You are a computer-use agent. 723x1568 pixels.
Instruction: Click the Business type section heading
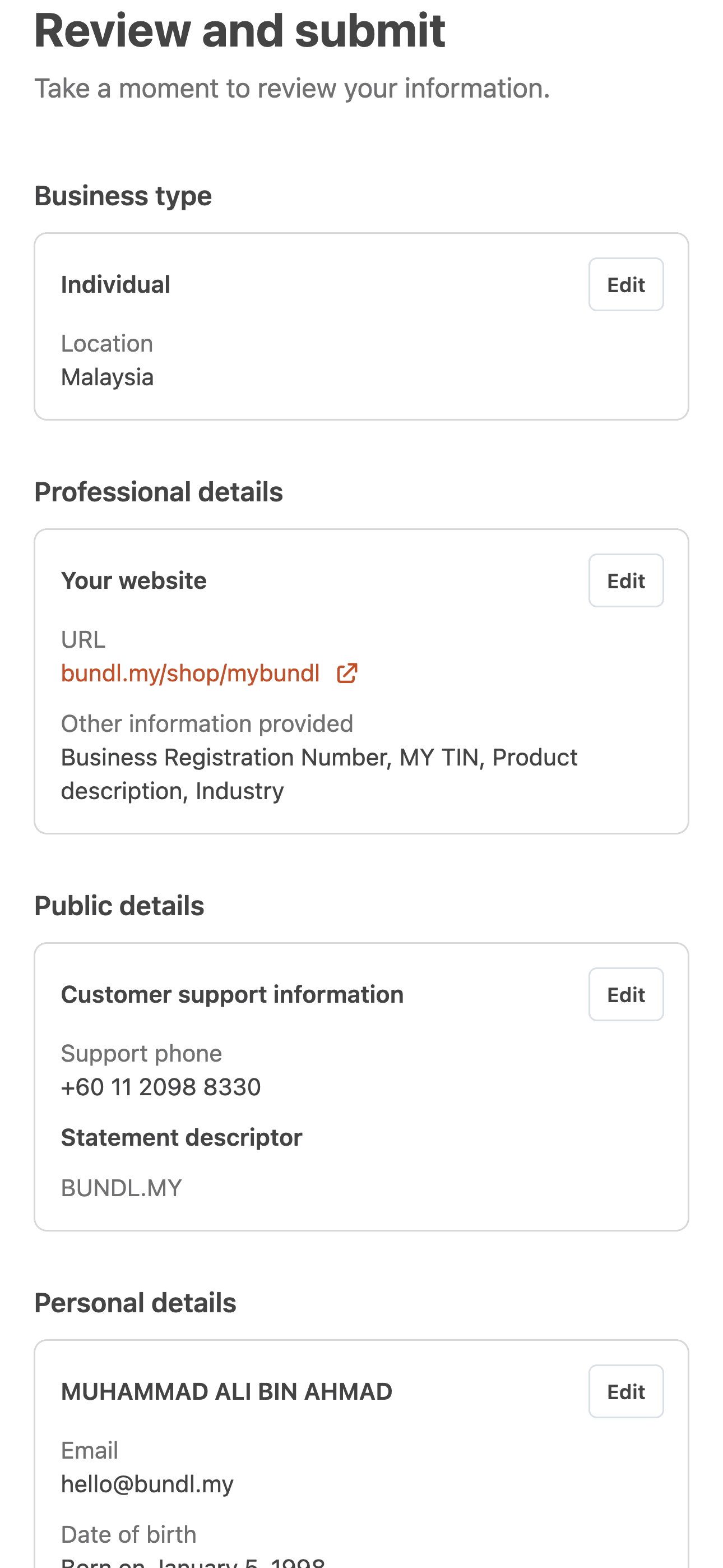point(123,196)
